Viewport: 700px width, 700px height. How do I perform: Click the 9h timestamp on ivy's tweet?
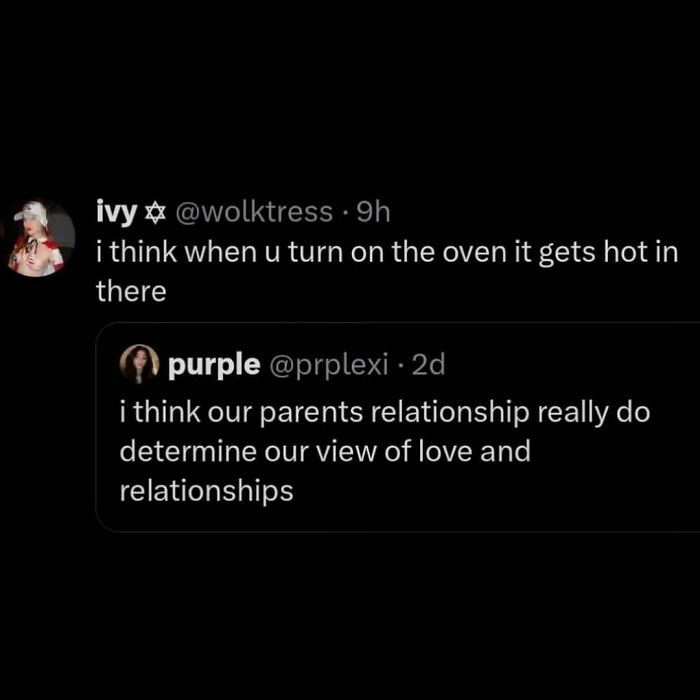[x=376, y=211]
